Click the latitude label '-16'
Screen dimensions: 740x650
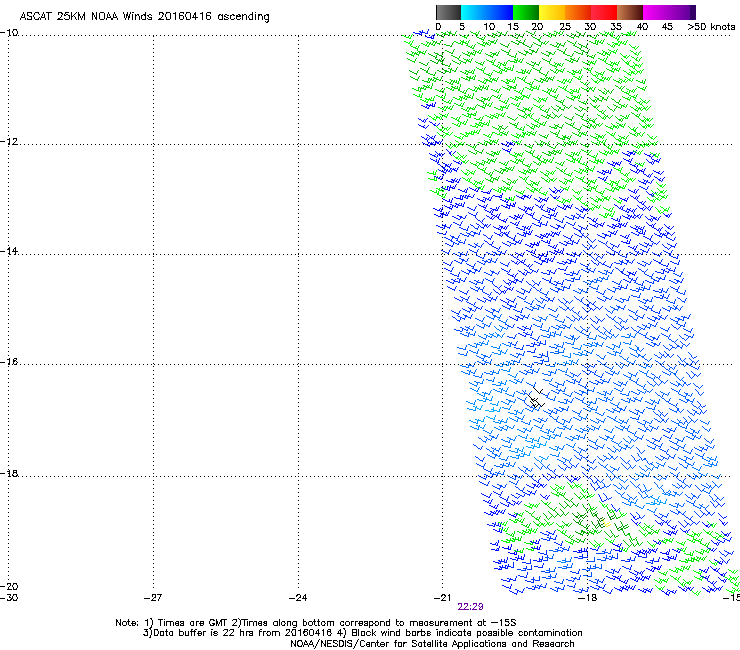pos(9,362)
